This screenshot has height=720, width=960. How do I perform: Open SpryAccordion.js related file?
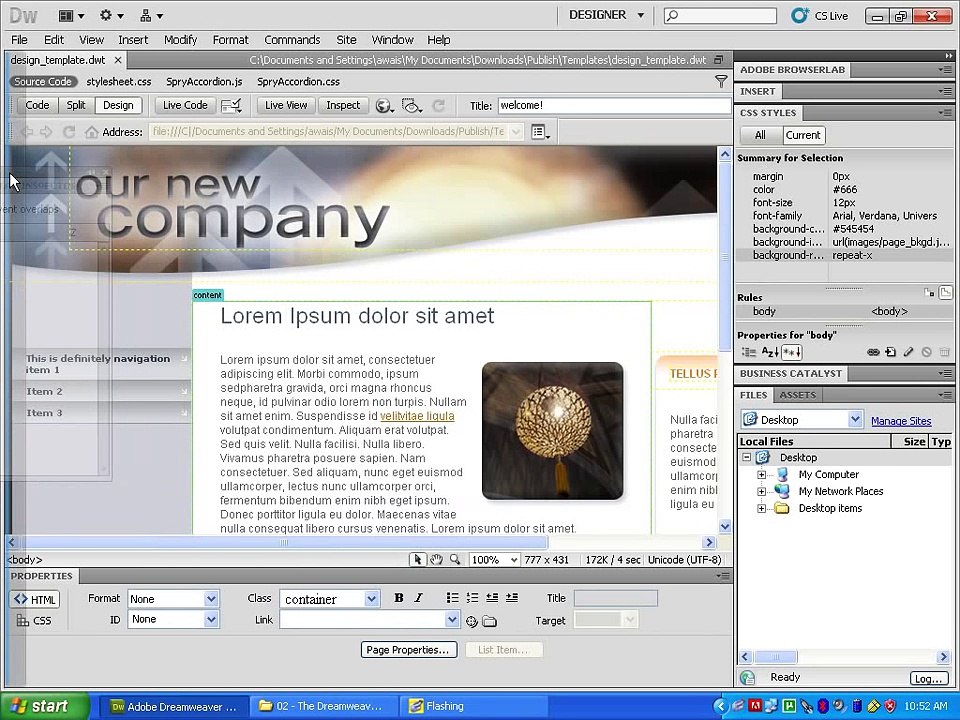coord(204,81)
